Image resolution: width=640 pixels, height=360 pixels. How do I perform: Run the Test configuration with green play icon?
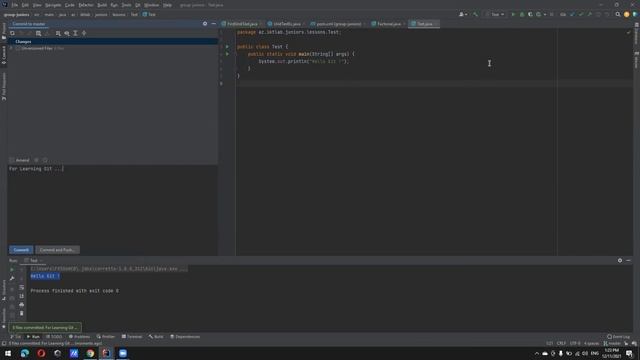(513, 14)
